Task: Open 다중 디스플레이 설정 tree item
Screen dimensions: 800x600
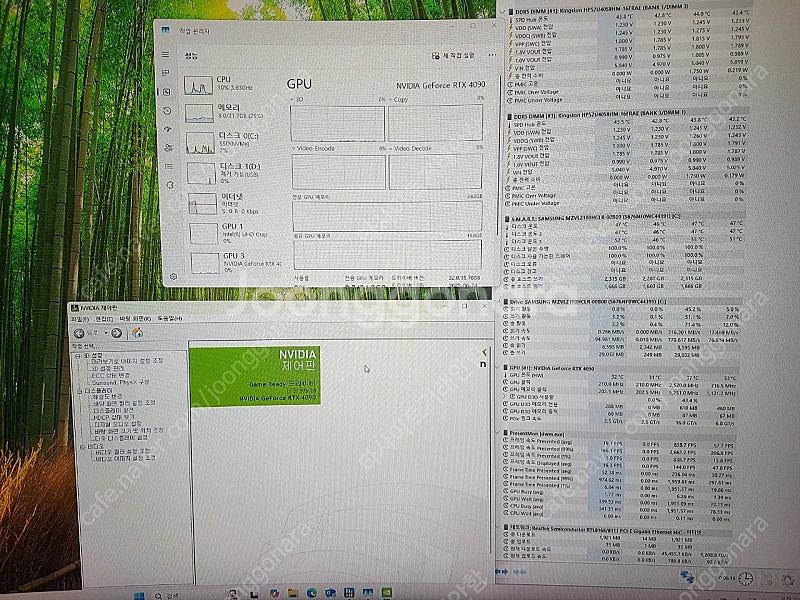Action: pyautogui.click(x=121, y=438)
